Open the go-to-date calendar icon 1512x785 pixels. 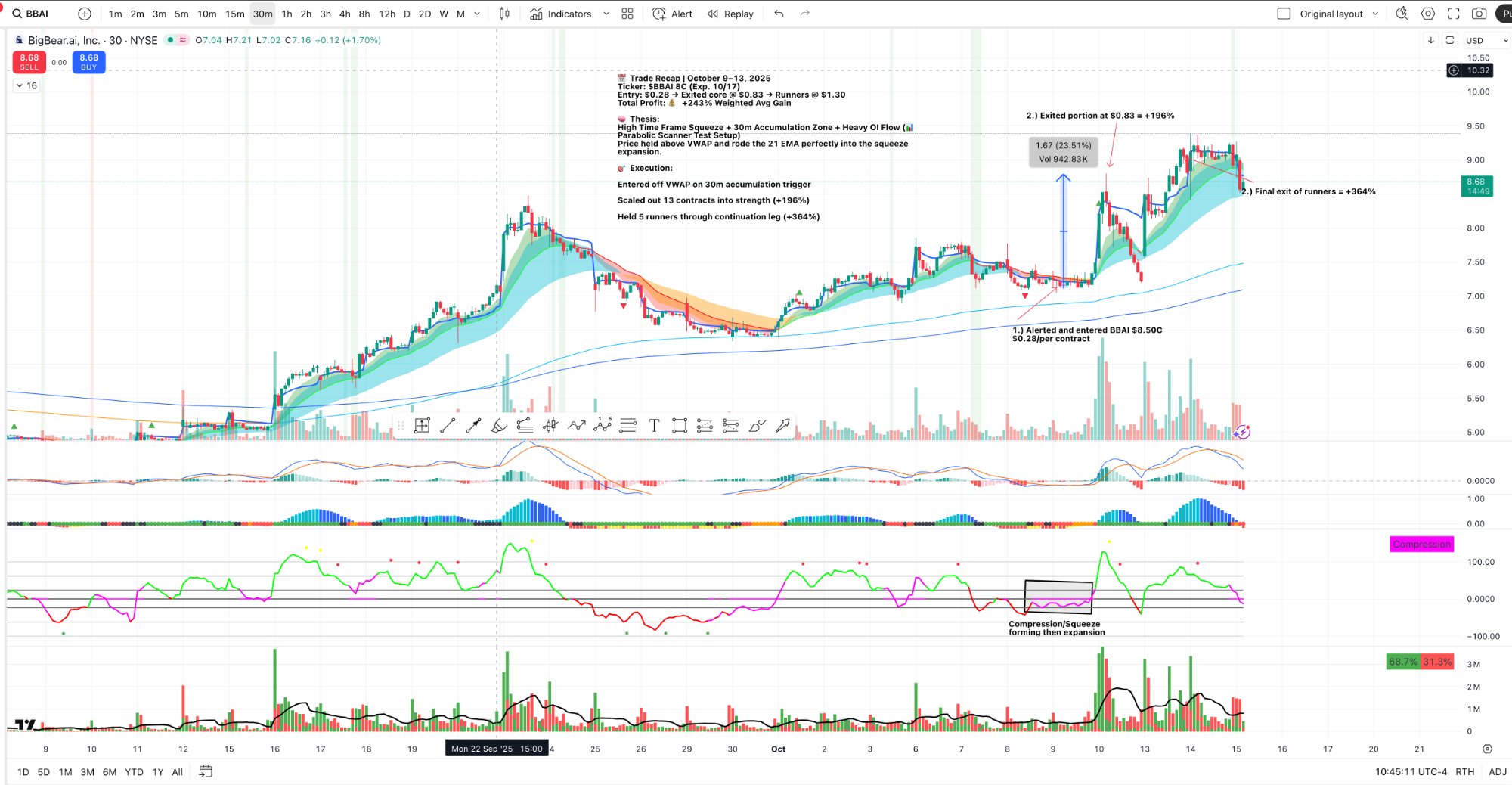[206, 771]
